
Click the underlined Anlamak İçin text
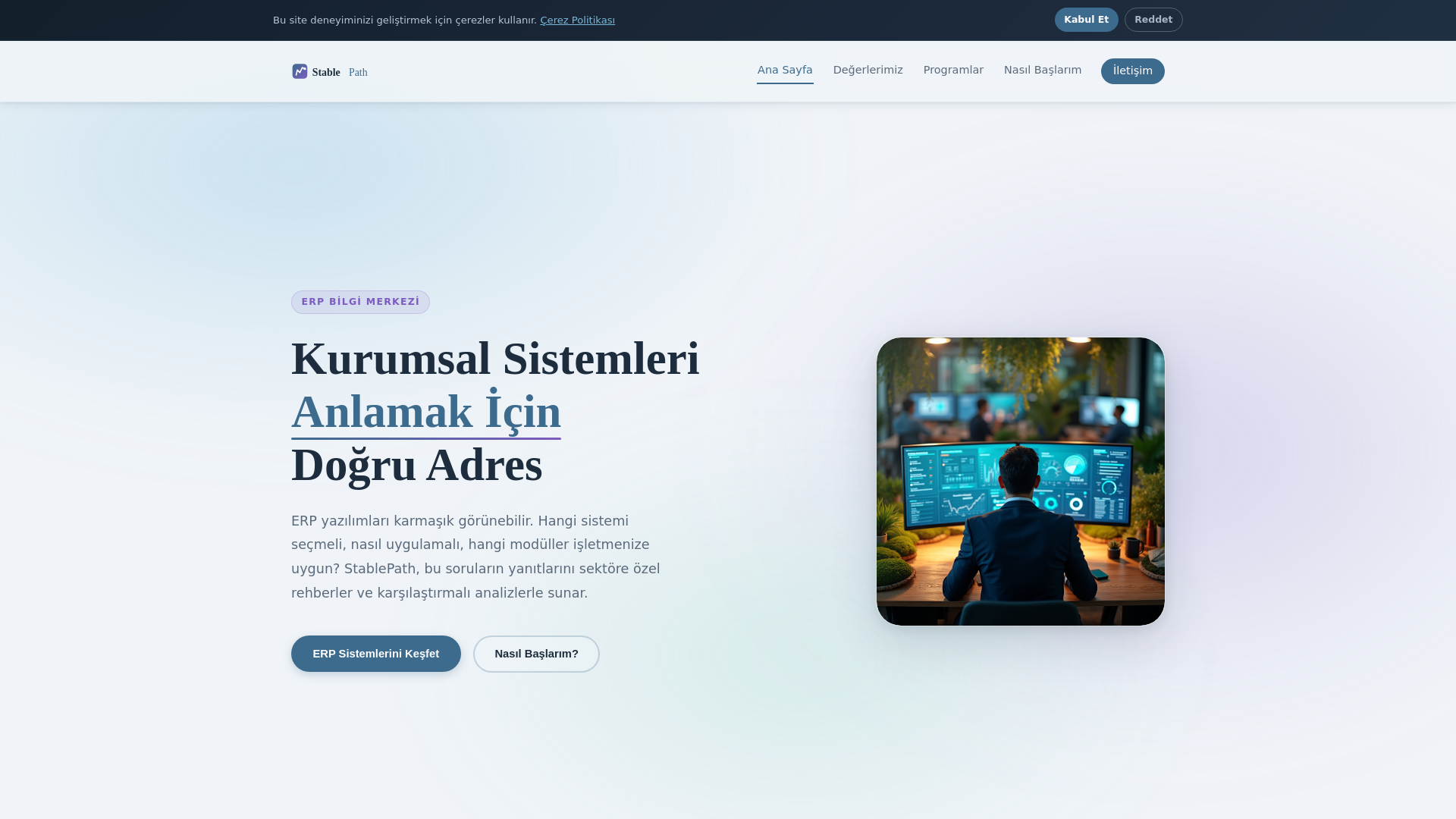coord(426,412)
